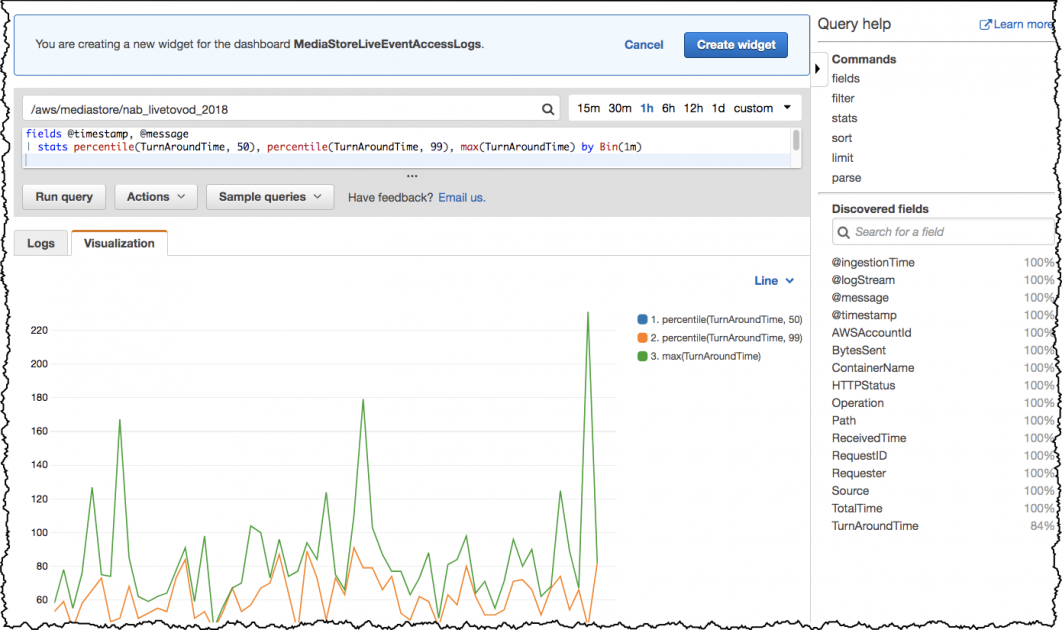Click the query editor resize ellipsis handle
The height and width of the screenshot is (630, 1062).
pyautogui.click(x=411, y=177)
